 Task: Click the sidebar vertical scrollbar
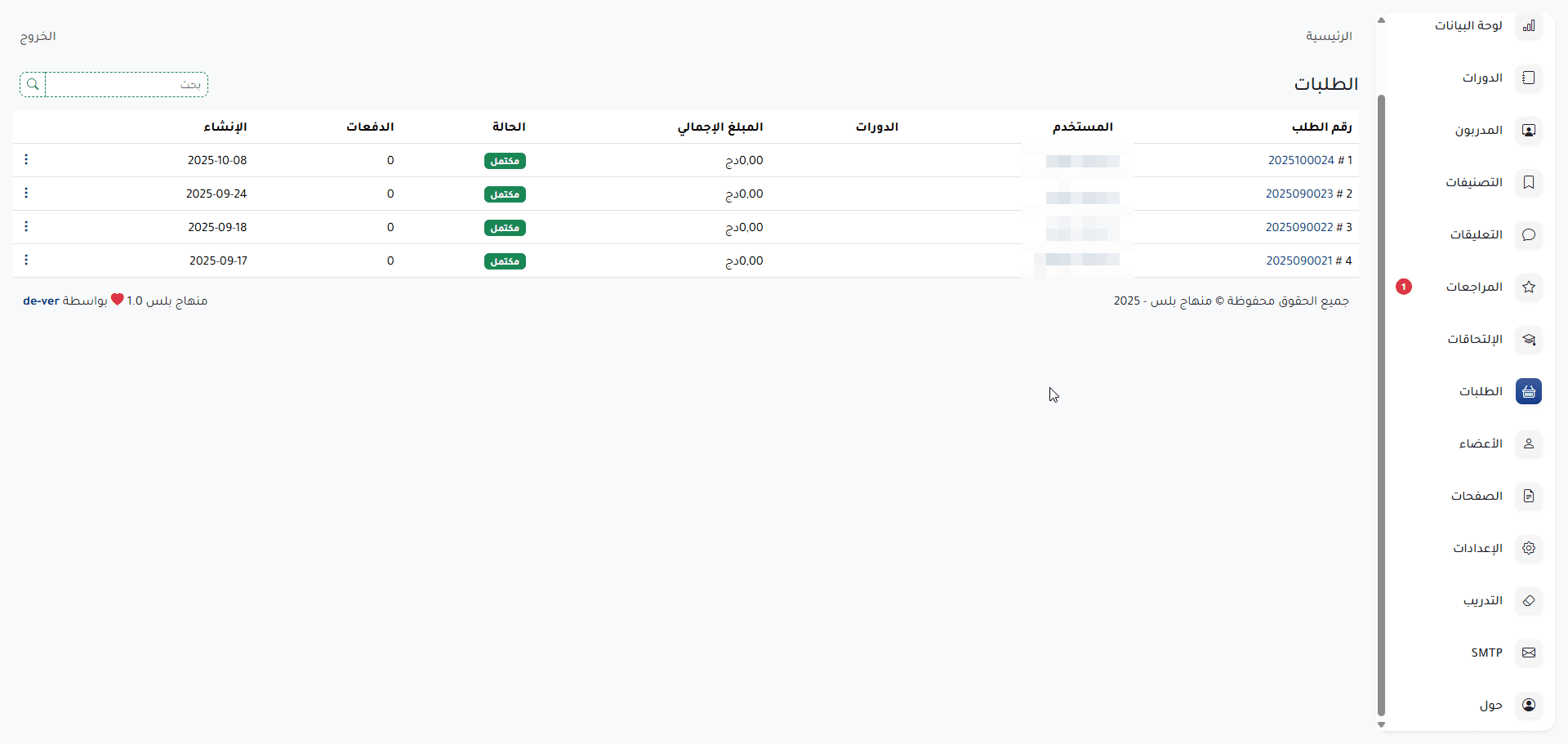pyautogui.click(x=1381, y=408)
